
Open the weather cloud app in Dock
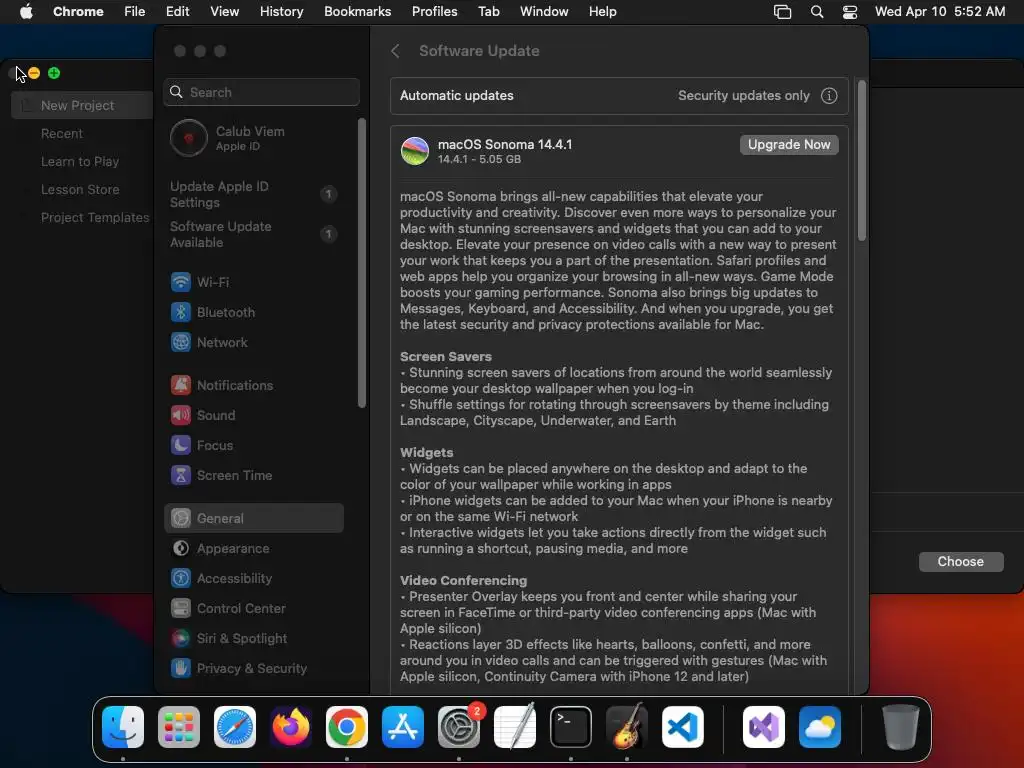point(820,727)
